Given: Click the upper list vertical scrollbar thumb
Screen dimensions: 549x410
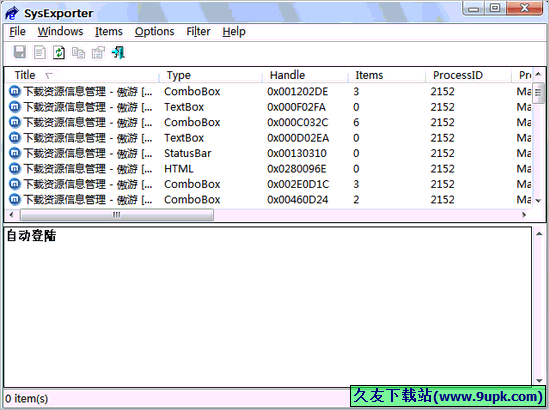Looking at the screenshot, I should tap(538, 93).
